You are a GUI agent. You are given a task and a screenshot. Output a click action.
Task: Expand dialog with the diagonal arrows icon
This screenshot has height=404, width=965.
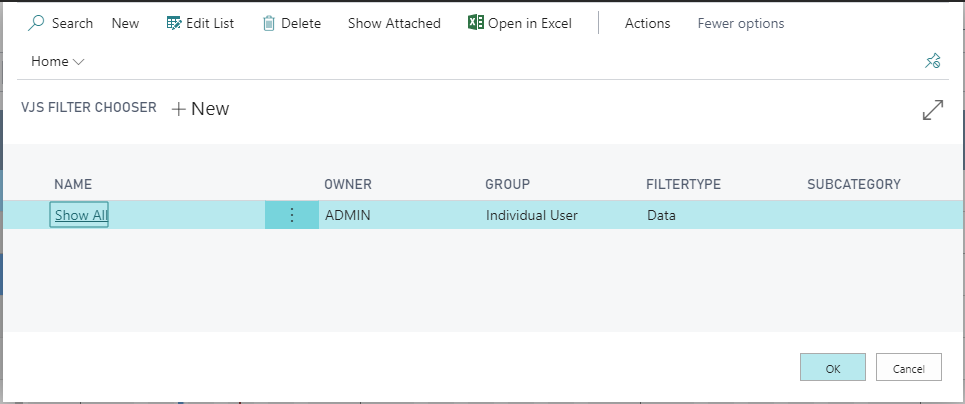coord(933,110)
